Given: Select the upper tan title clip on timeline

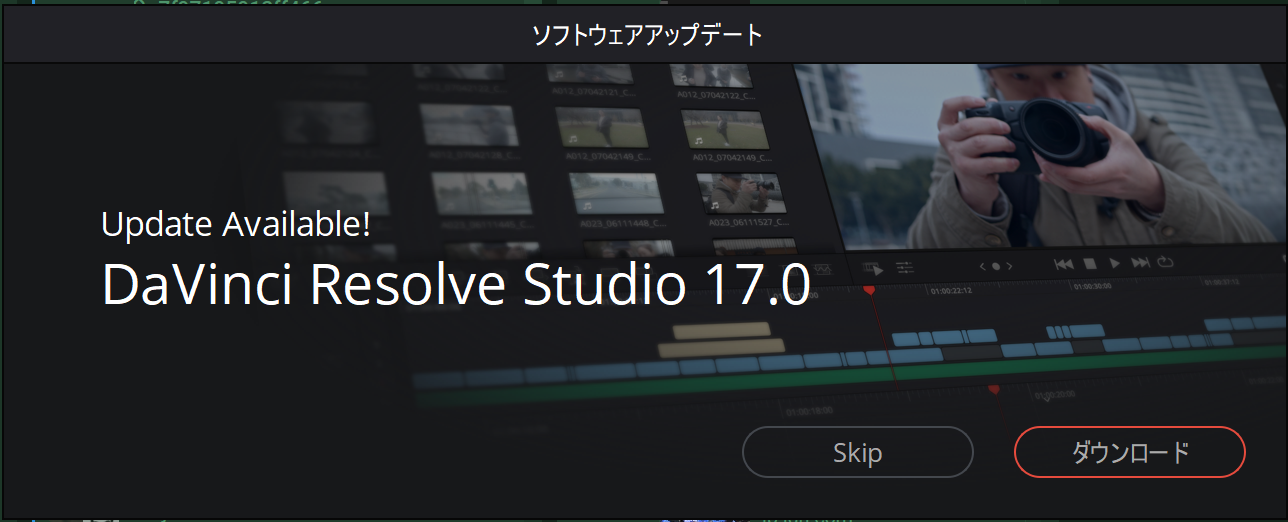Looking at the screenshot, I should coord(721,329).
